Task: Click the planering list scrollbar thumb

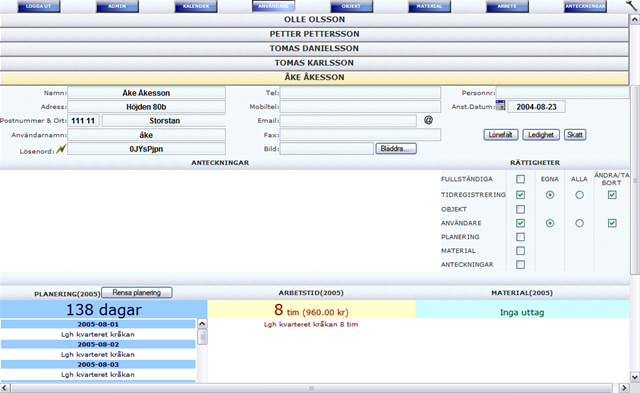Action: pos(202,337)
